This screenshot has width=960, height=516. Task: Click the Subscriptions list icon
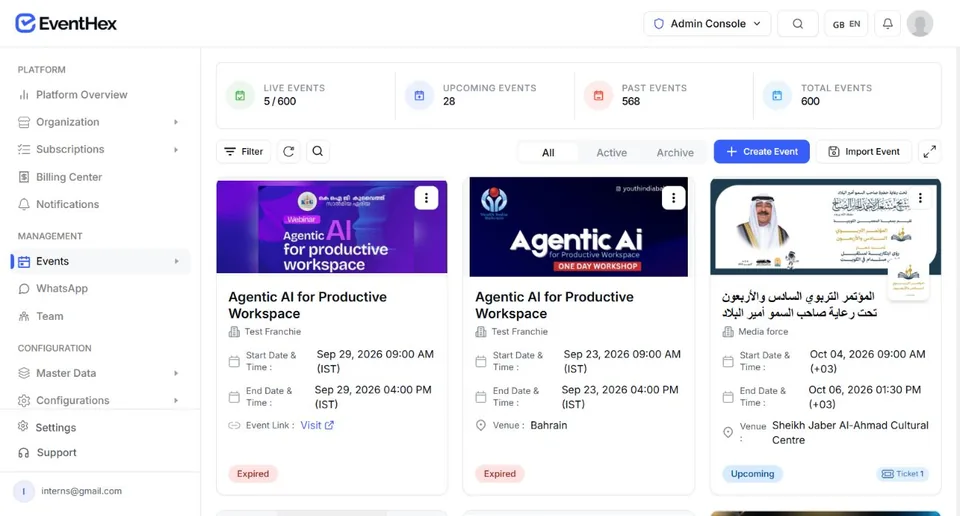(x=24, y=149)
